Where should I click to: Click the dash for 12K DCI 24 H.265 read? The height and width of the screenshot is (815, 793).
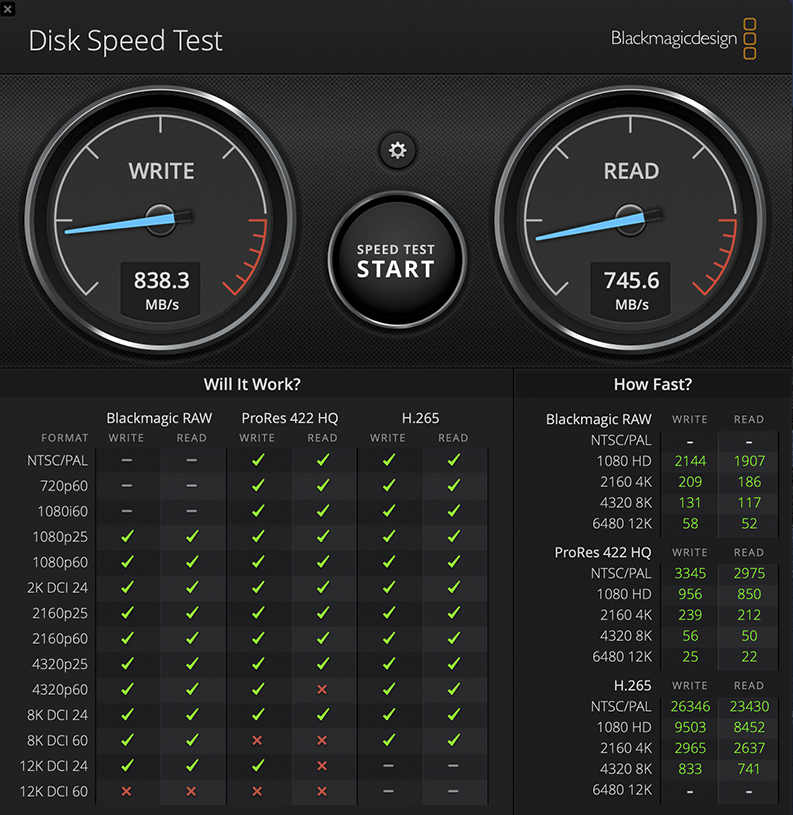coord(453,766)
